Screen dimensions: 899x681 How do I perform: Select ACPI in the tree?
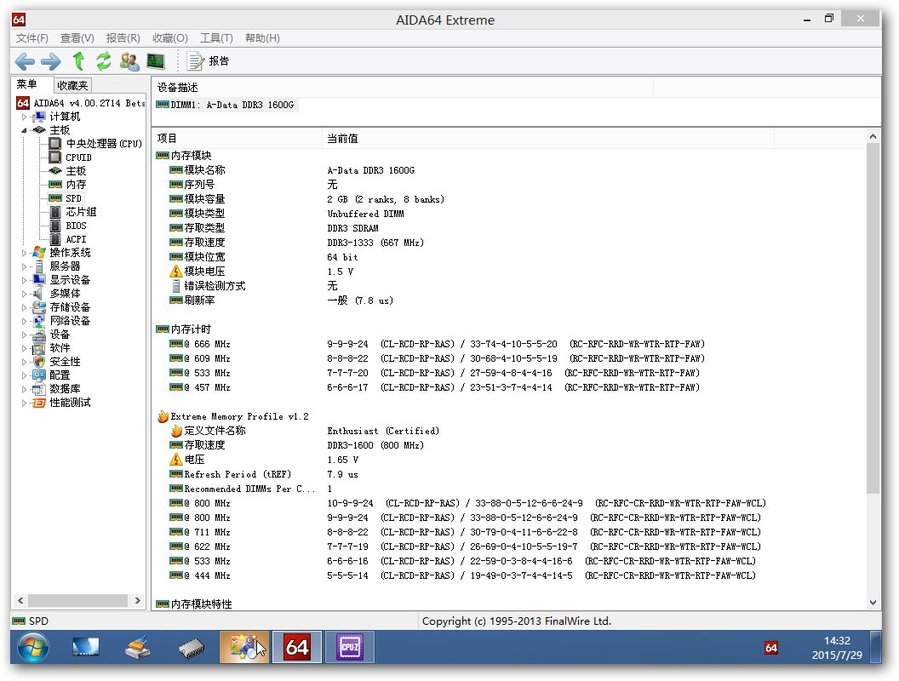pyautogui.click(x=68, y=240)
